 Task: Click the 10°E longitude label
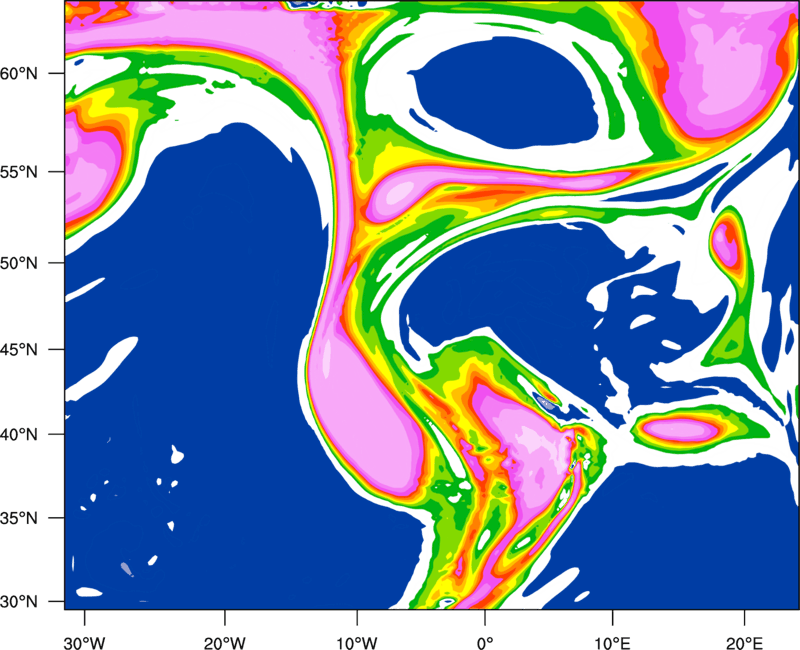pyautogui.click(x=611, y=642)
